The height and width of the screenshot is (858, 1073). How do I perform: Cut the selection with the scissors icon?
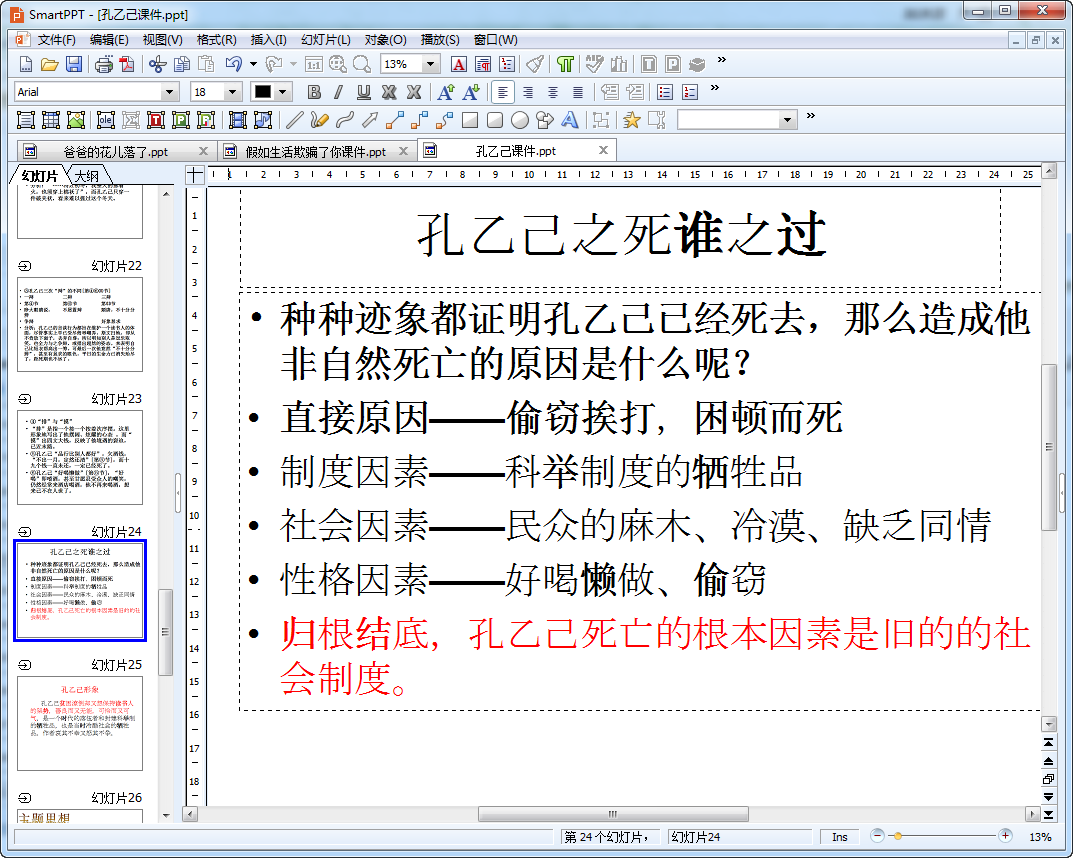coord(157,64)
